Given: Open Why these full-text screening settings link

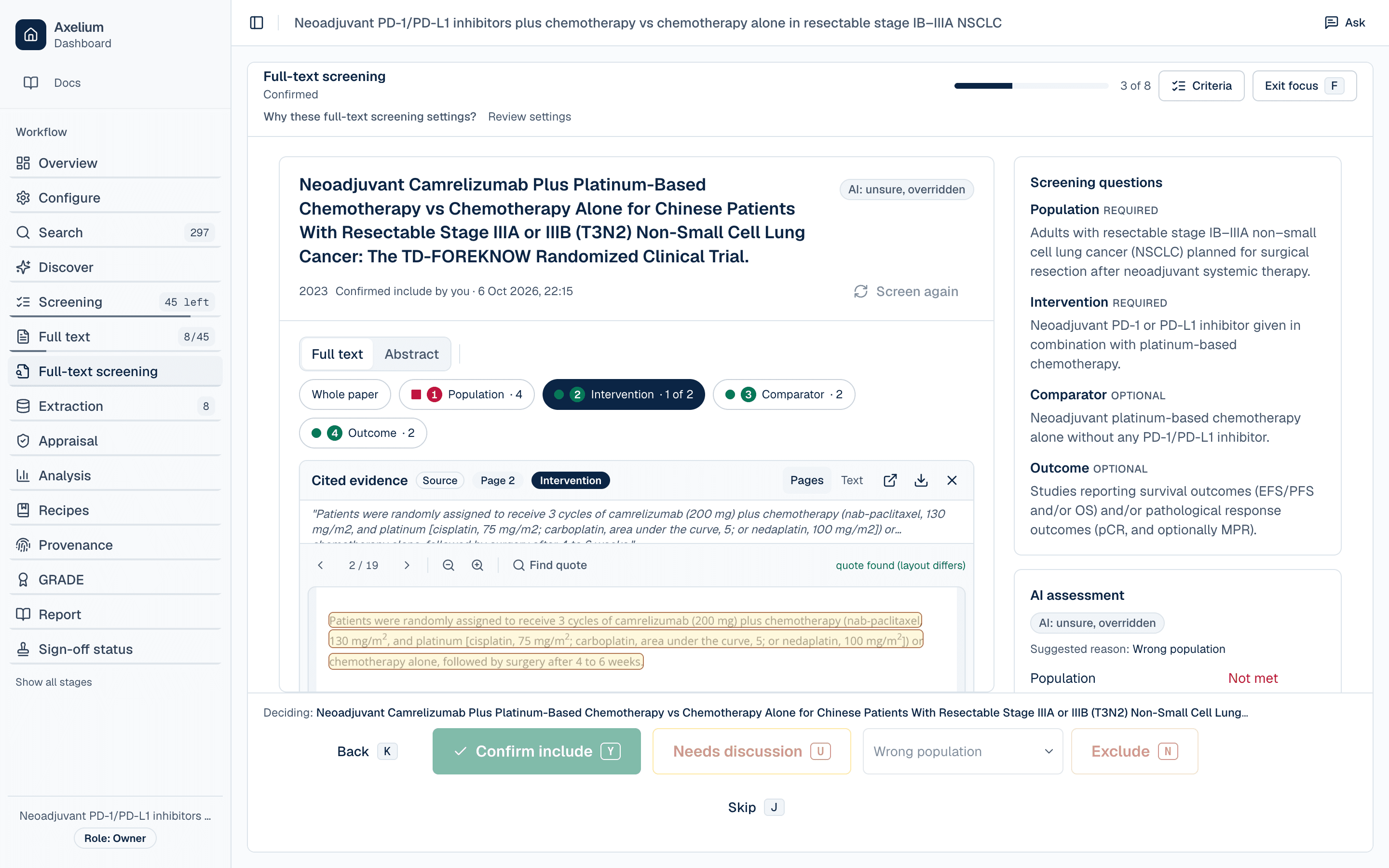Looking at the screenshot, I should point(369,117).
